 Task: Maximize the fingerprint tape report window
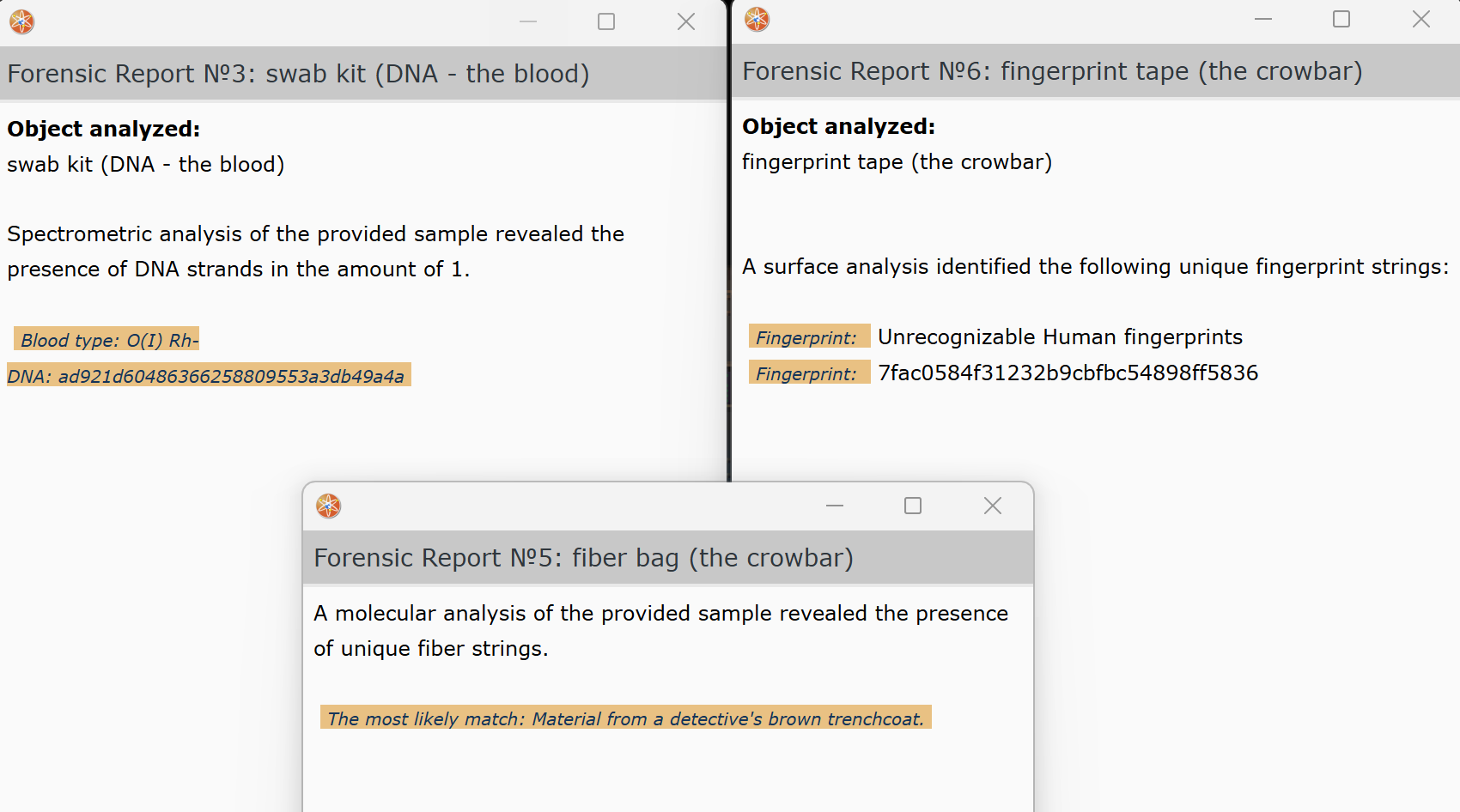[1341, 19]
